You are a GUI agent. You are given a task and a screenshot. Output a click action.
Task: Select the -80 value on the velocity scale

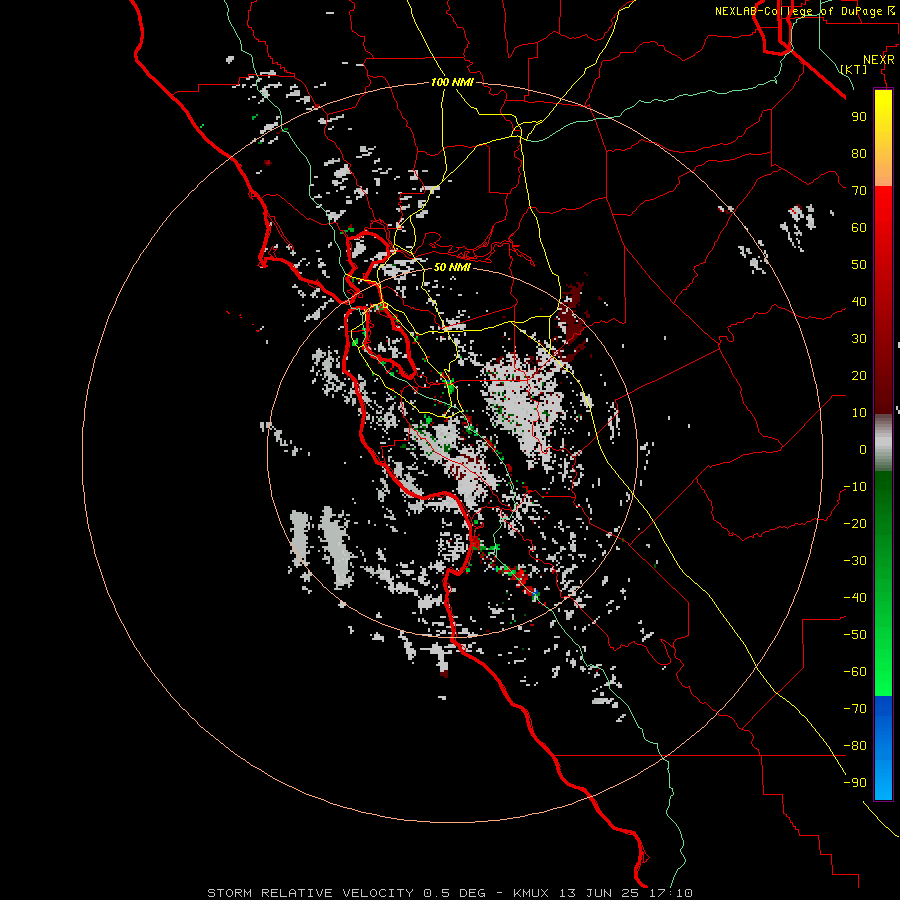tap(855, 746)
